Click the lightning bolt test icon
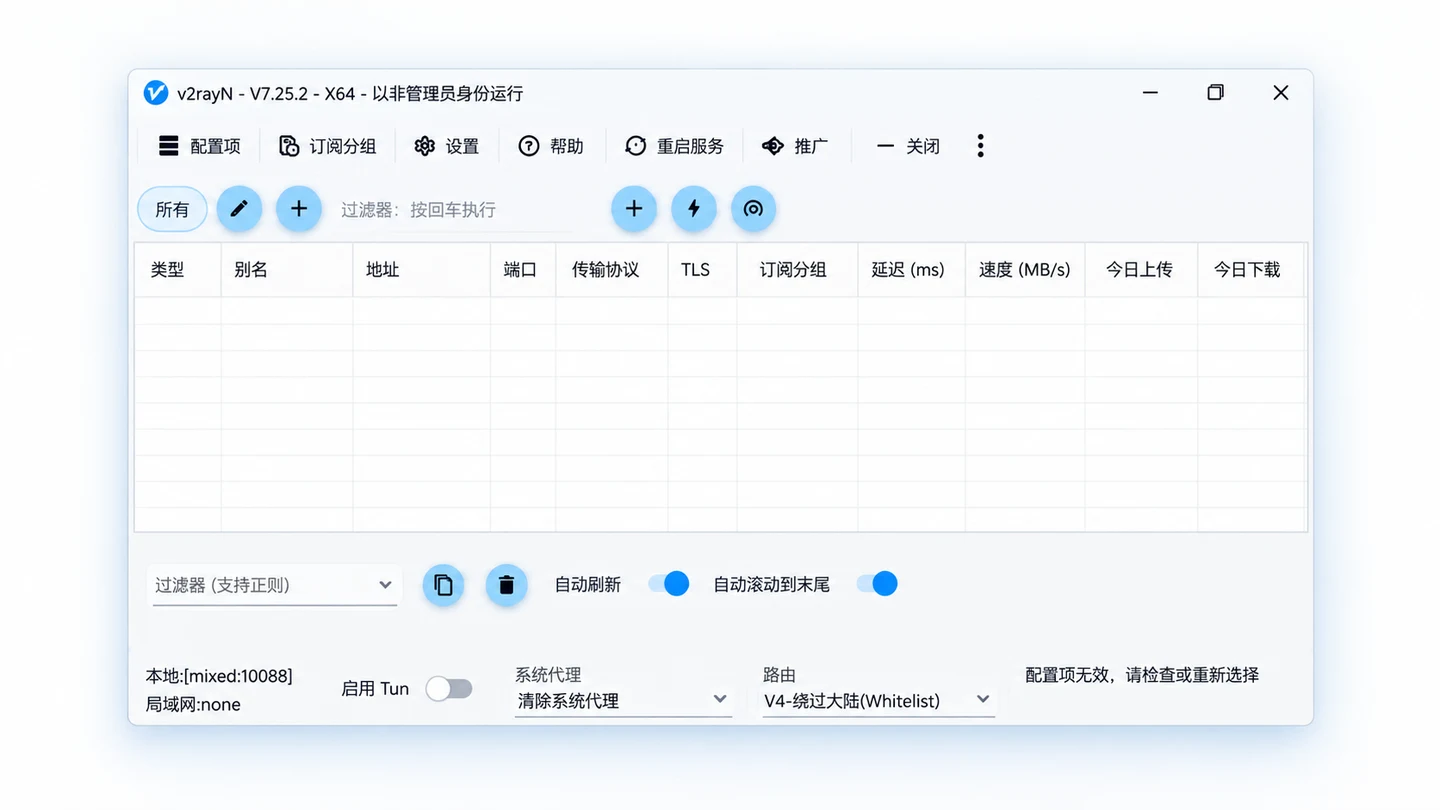 pyautogui.click(x=694, y=209)
